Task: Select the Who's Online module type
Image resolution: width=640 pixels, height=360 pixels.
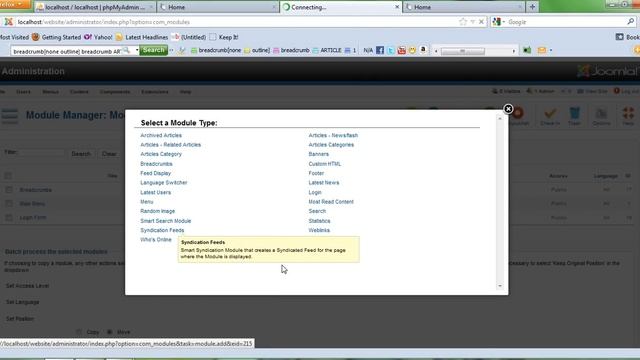Action: point(156,240)
